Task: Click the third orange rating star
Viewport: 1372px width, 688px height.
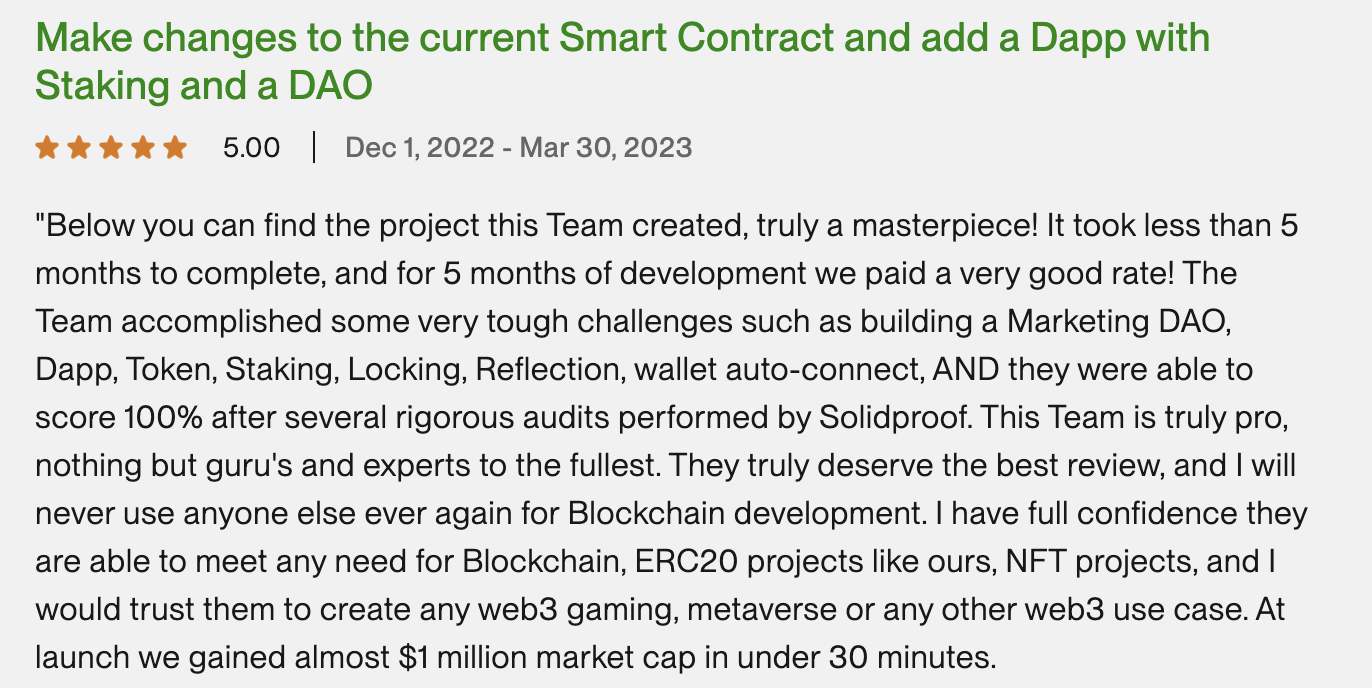Action: (x=111, y=148)
